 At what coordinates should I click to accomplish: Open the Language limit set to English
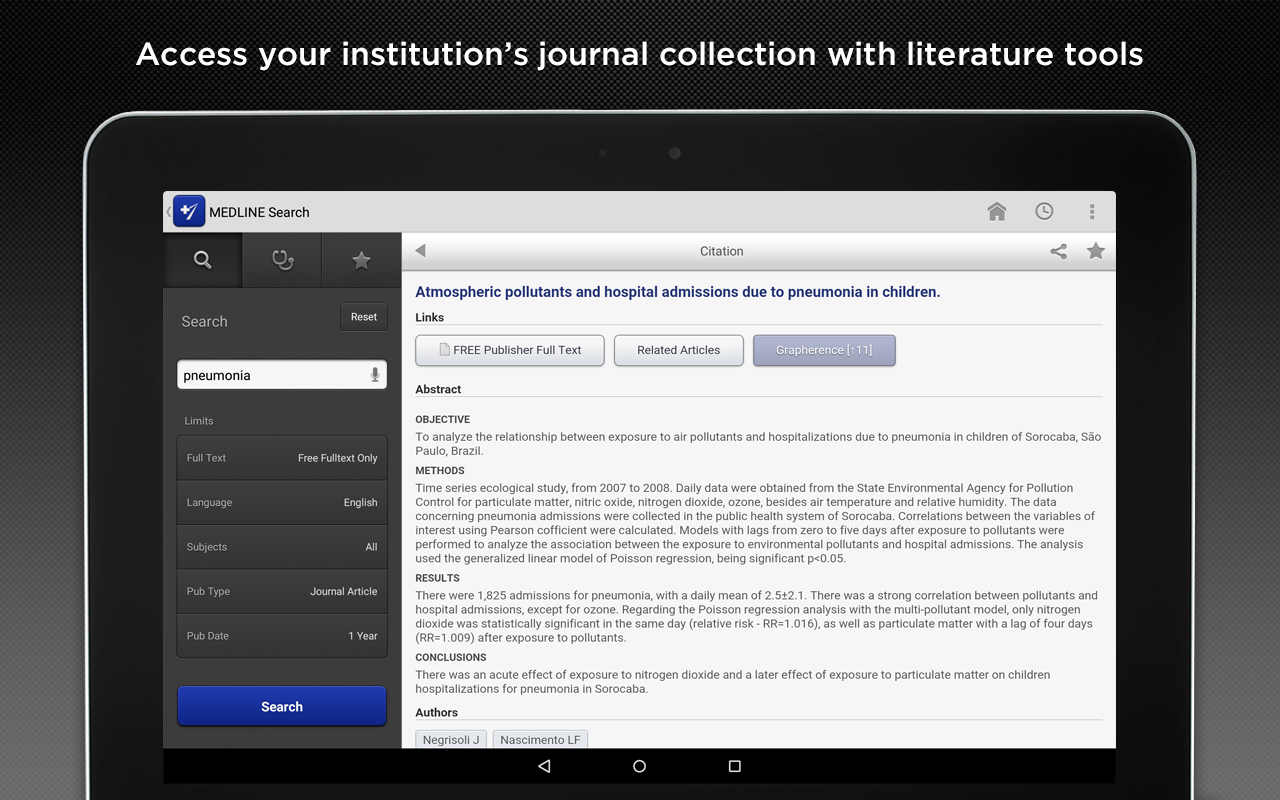[281, 502]
